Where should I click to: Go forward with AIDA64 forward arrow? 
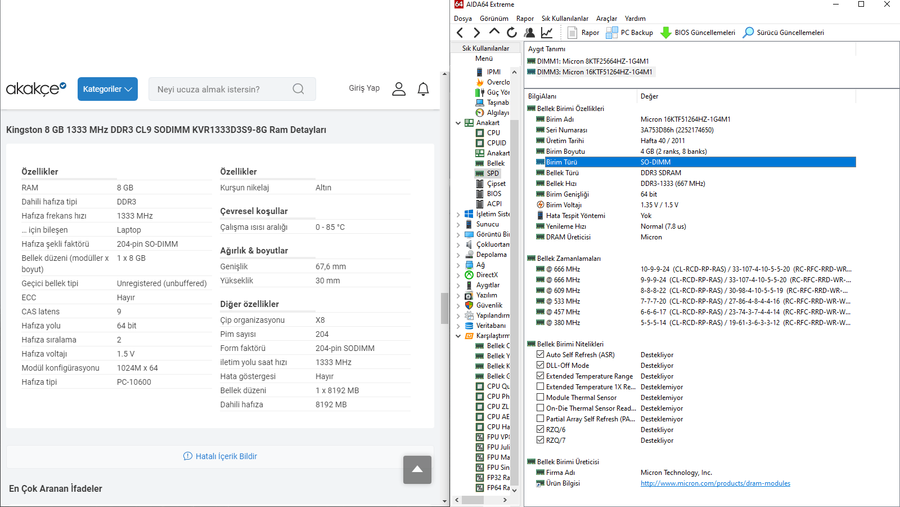click(476, 33)
